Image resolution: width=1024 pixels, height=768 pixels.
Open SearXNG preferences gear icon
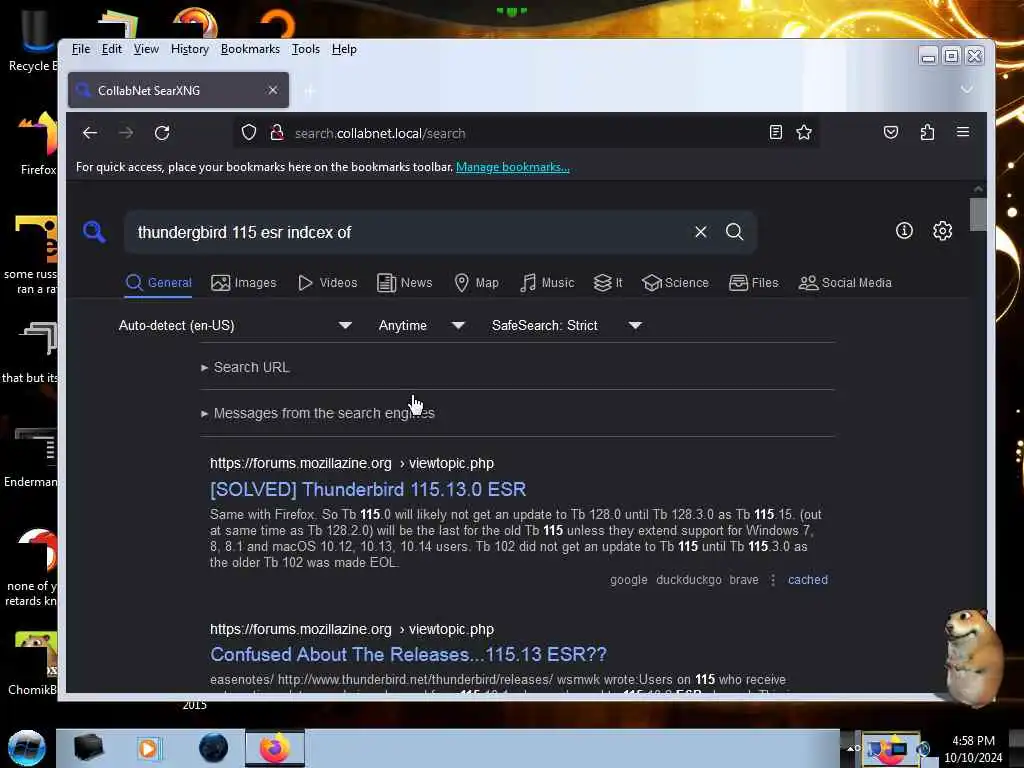942,231
